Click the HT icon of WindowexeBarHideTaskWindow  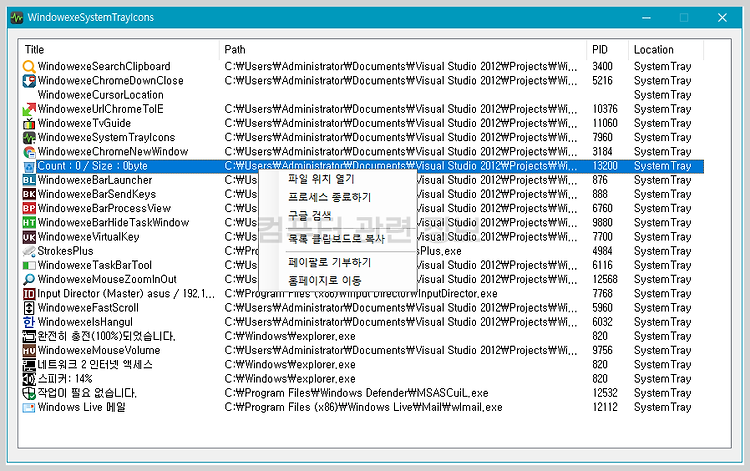tap(29, 223)
